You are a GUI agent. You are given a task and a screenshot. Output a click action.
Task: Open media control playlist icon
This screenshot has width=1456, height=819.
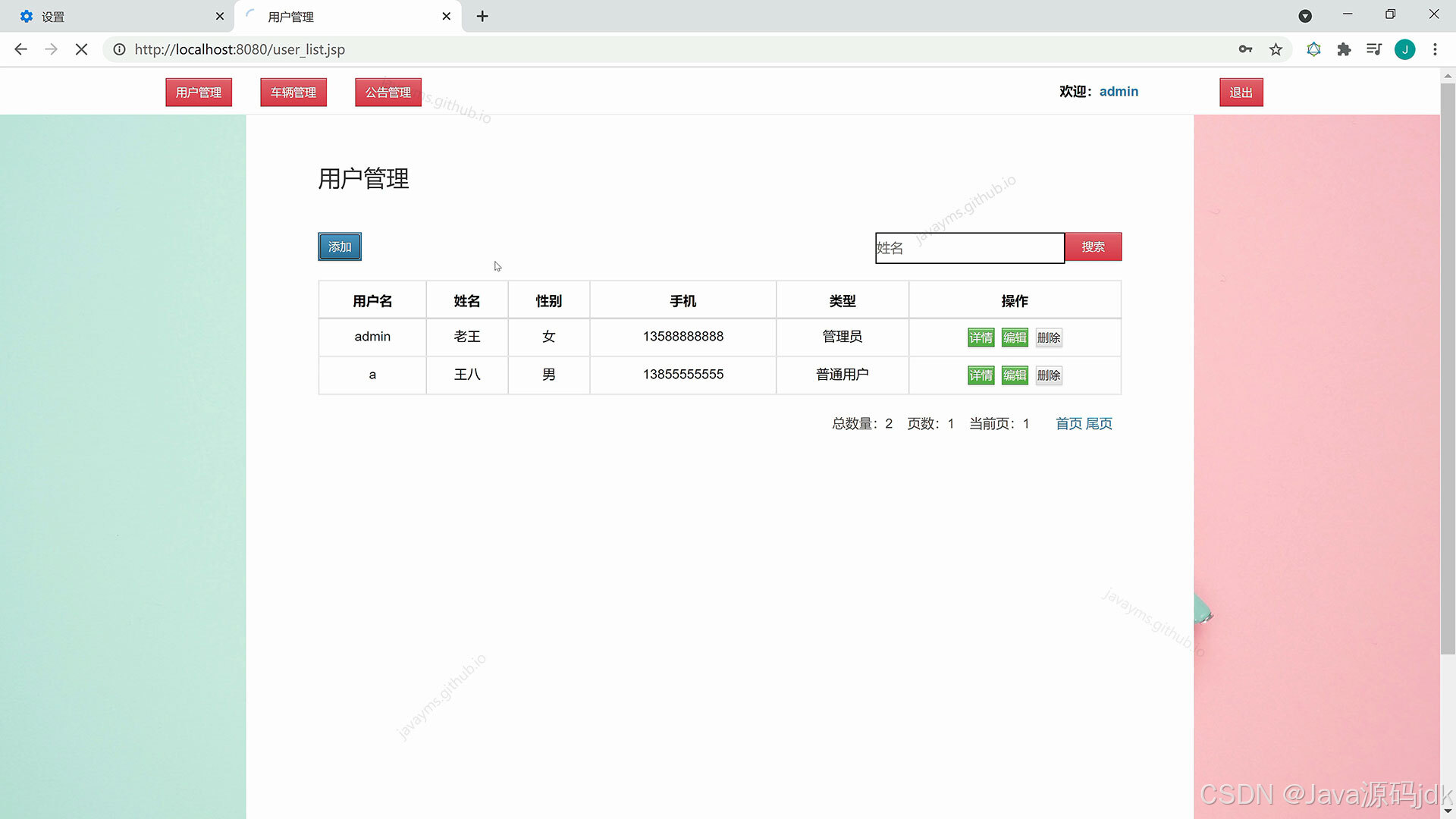click(x=1373, y=49)
